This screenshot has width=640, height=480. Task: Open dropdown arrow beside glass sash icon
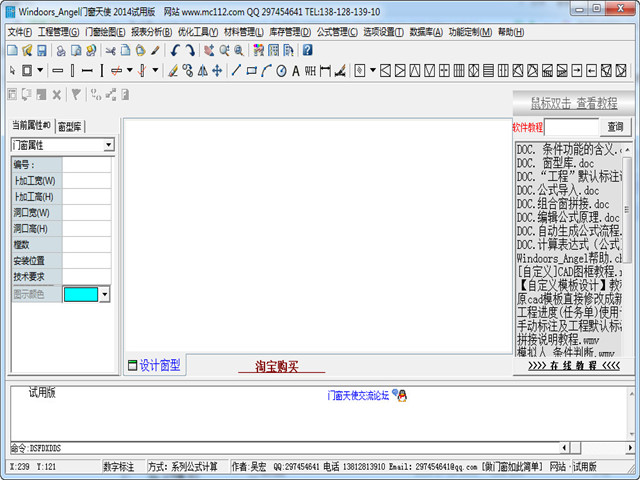coord(373,70)
